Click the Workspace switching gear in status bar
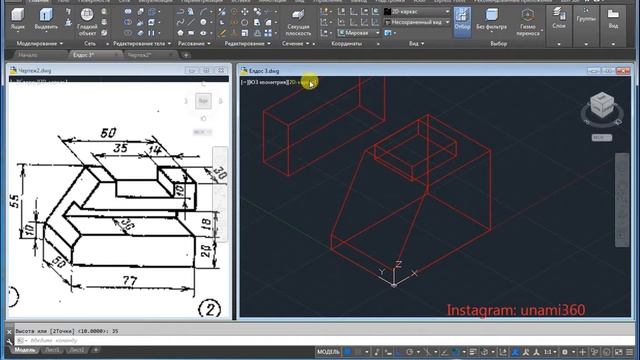This screenshot has height=360, width=640. tap(565, 352)
